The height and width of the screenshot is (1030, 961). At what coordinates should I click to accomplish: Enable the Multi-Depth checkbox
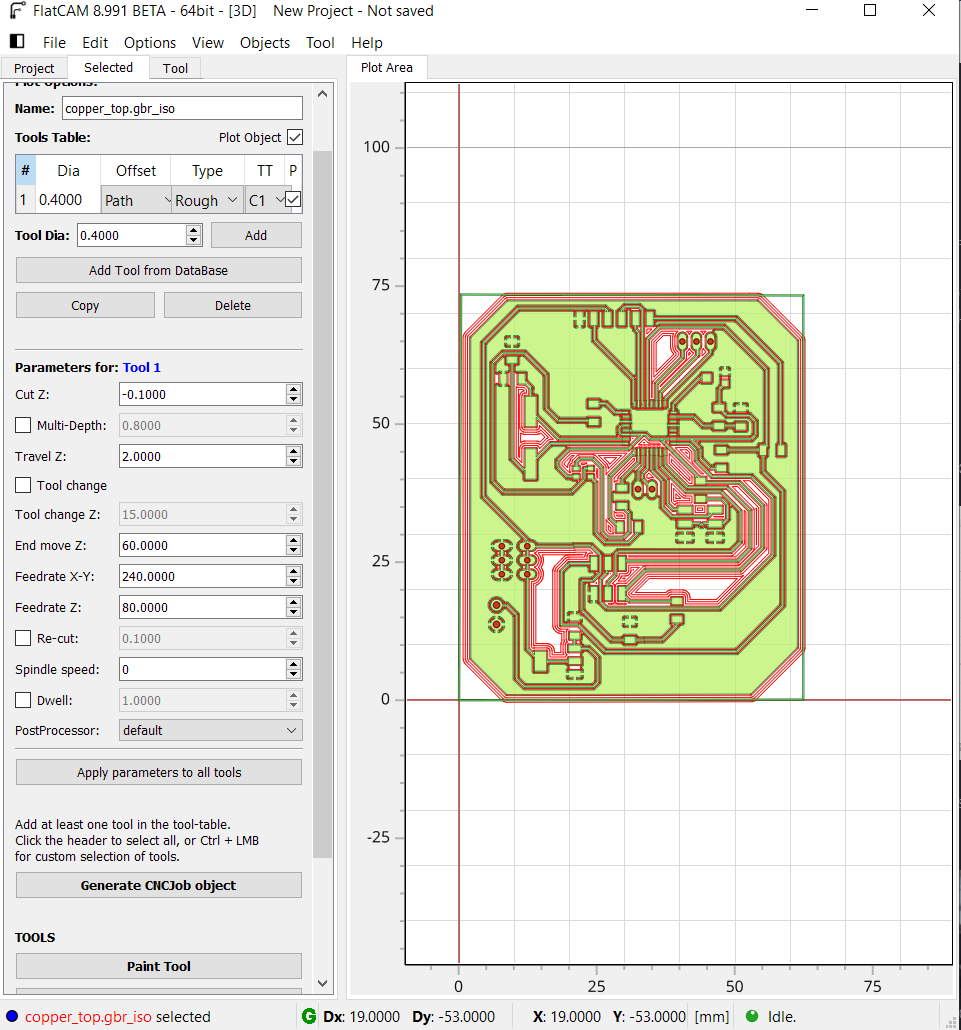point(23,425)
